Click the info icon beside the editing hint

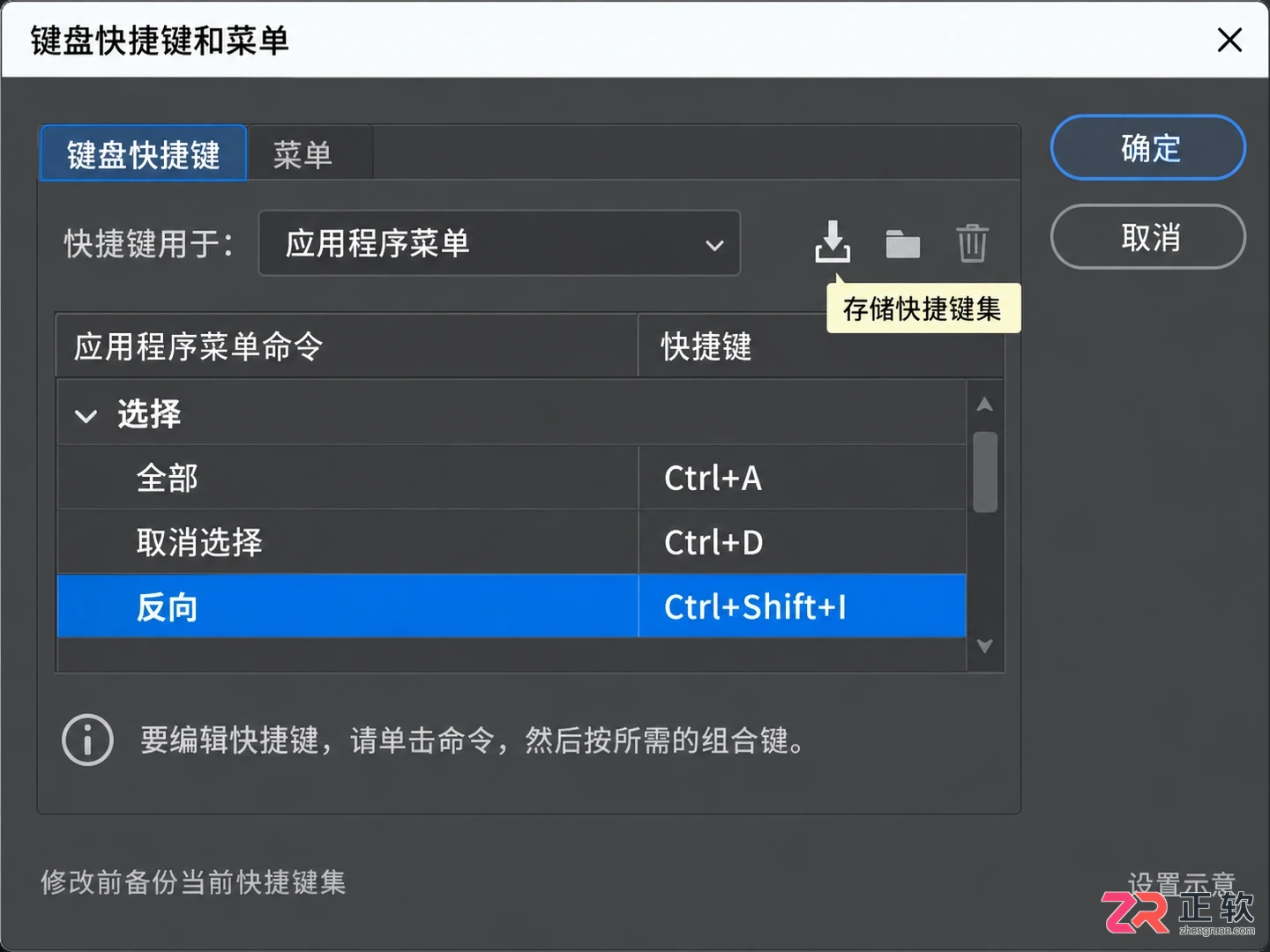(x=87, y=740)
